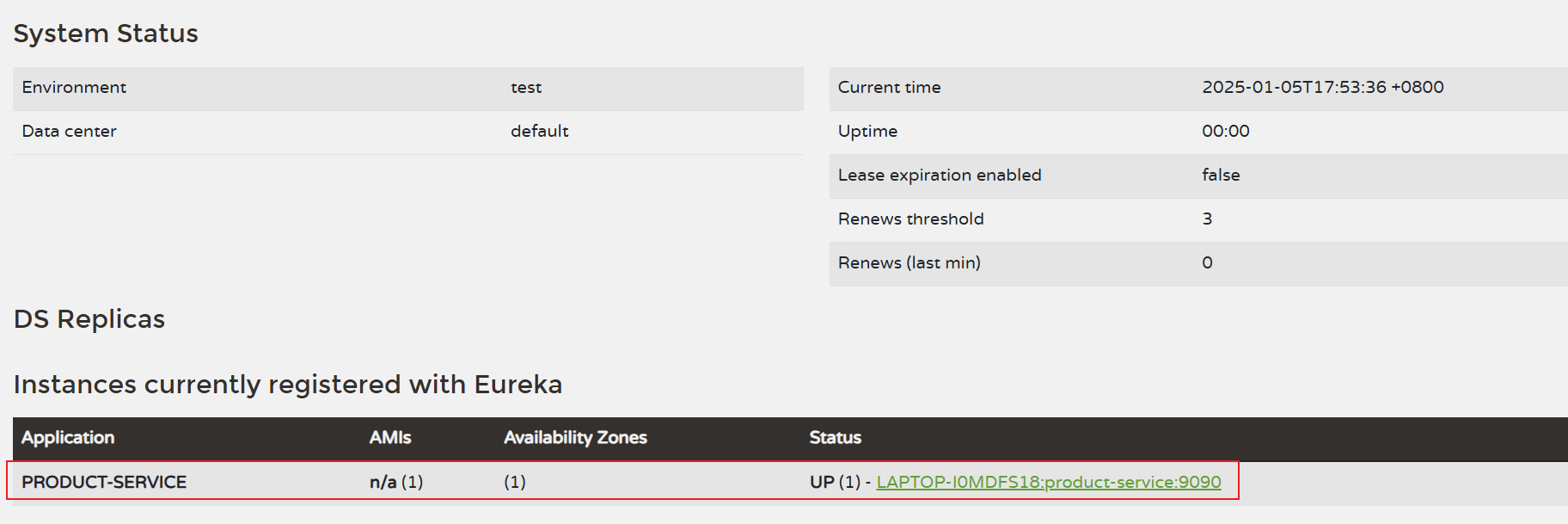Click the Current time timestamp value

(1322, 88)
